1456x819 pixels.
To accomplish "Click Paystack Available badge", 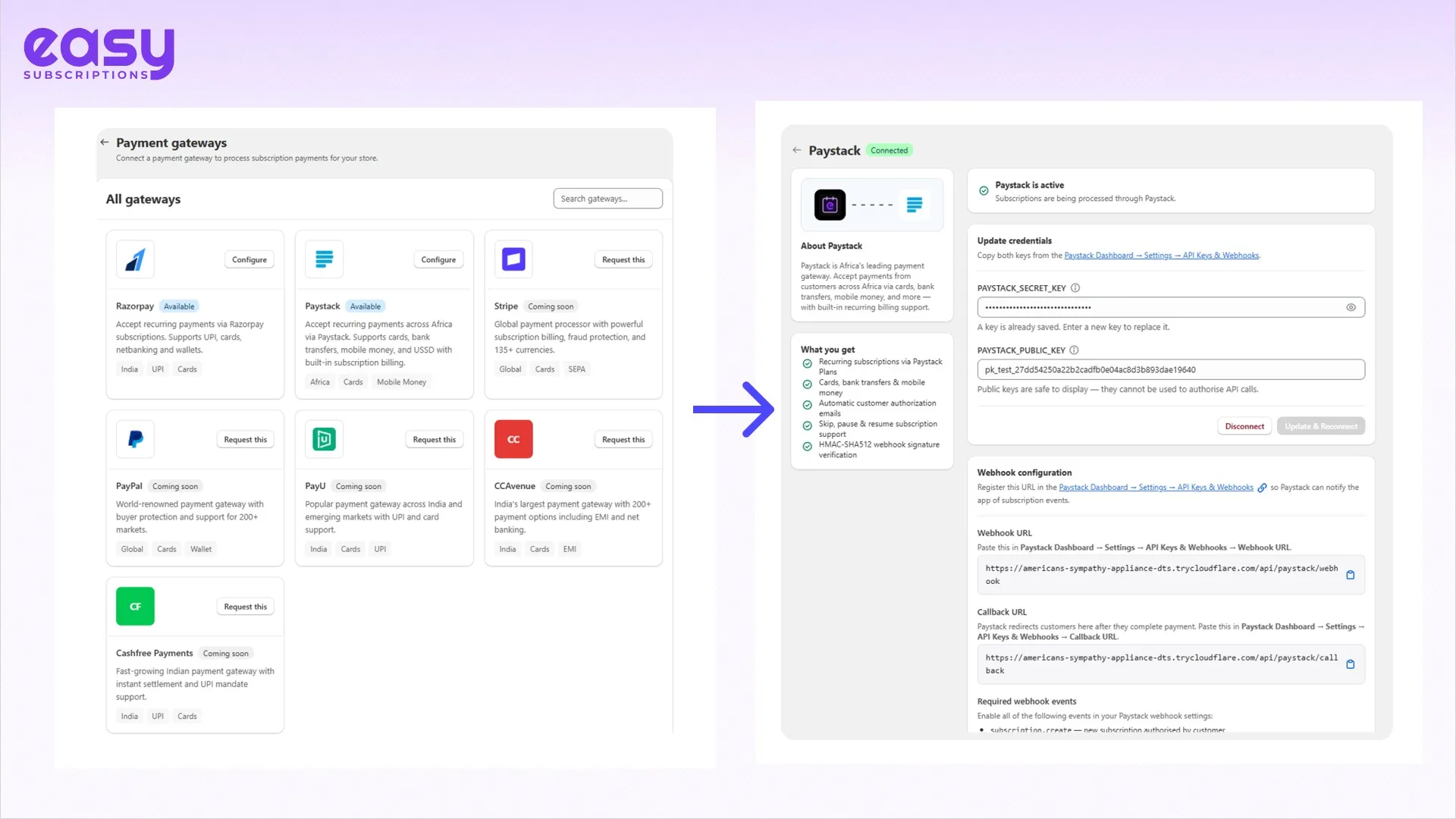I will click(366, 306).
